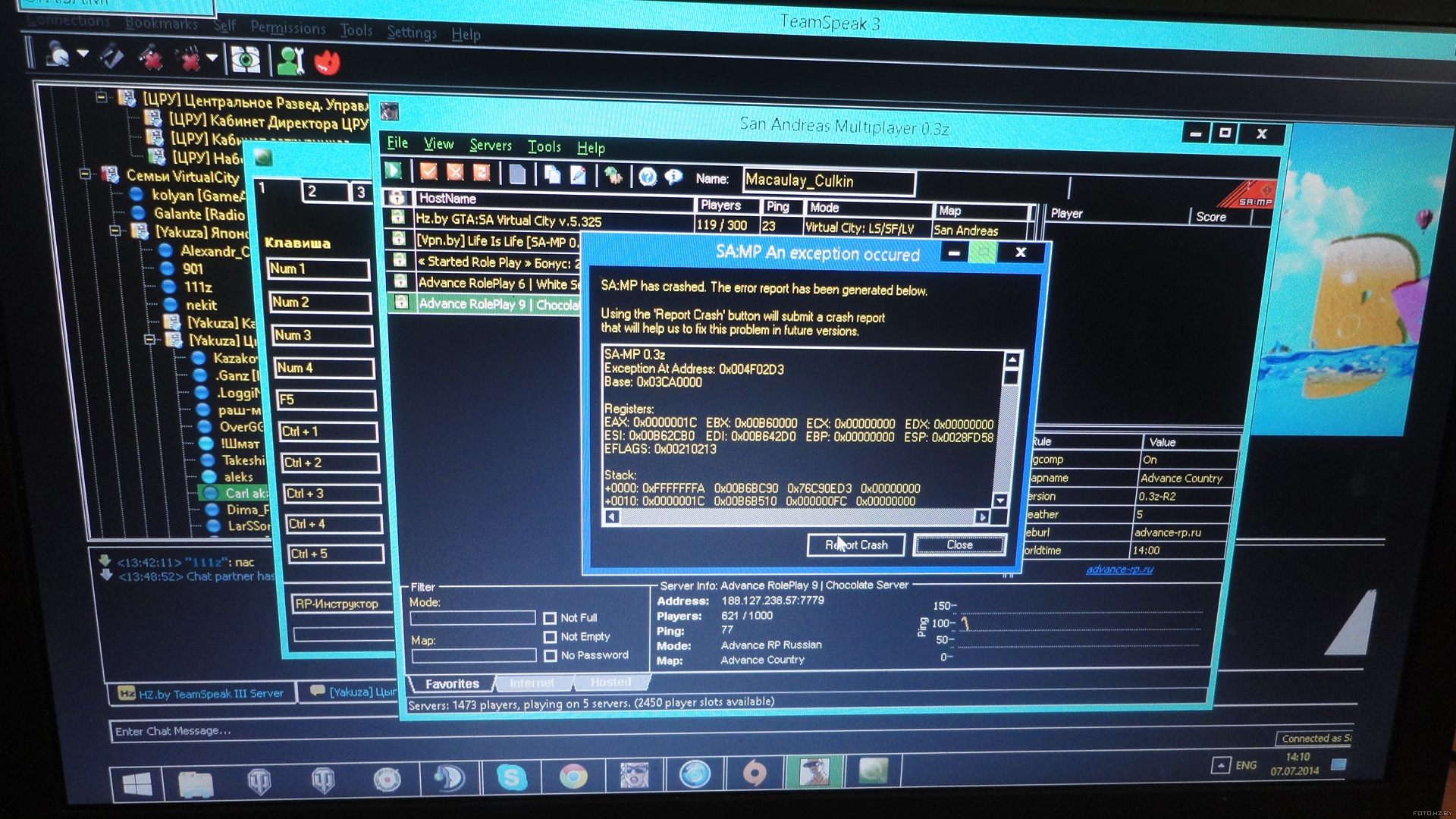The height and width of the screenshot is (819, 1456).
Task: Click the blue question mark help icon
Action: point(647,177)
